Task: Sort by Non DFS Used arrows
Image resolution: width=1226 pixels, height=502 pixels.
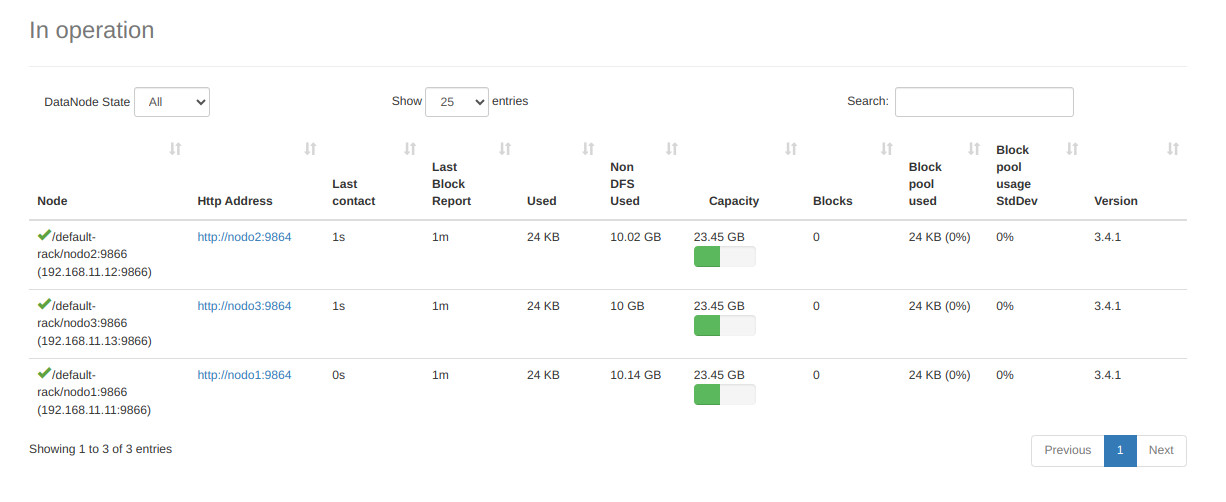Action: tap(672, 149)
